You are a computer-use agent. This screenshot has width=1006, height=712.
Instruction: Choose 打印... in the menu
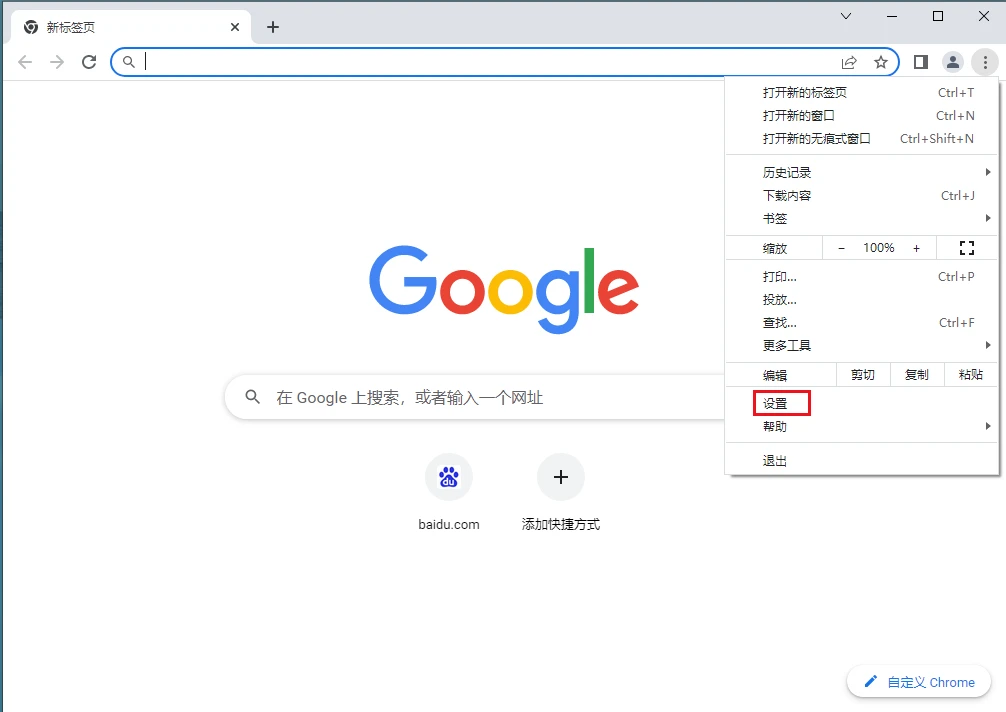(x=862, y=276)
